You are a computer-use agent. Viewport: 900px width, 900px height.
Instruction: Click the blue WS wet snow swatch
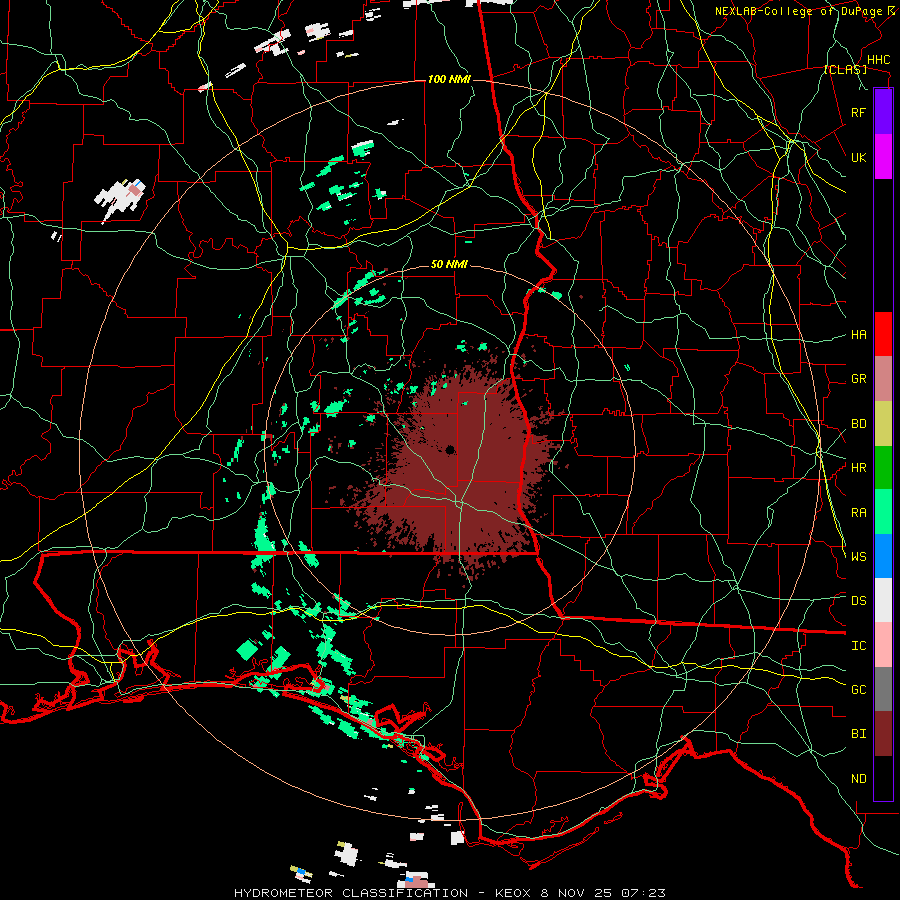(x=883, y=556)
